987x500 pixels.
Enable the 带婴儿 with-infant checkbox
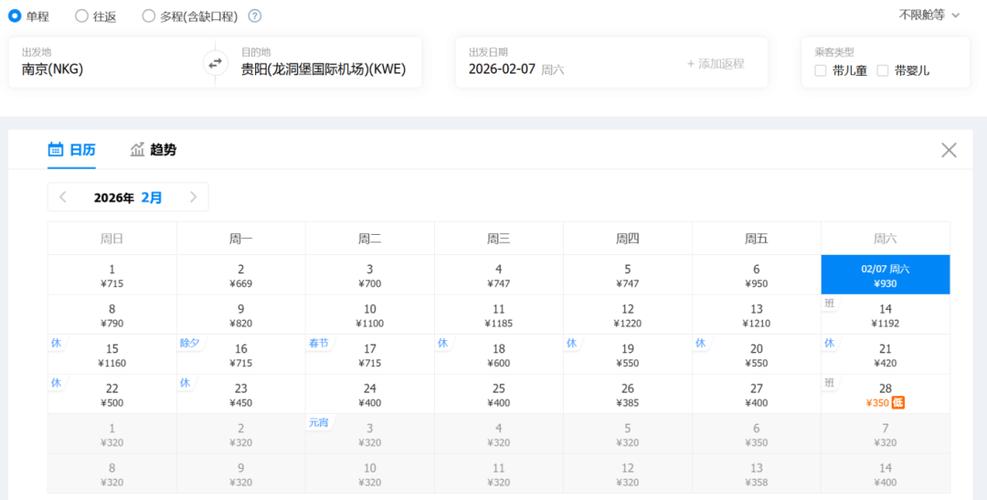tap(883, 71)
